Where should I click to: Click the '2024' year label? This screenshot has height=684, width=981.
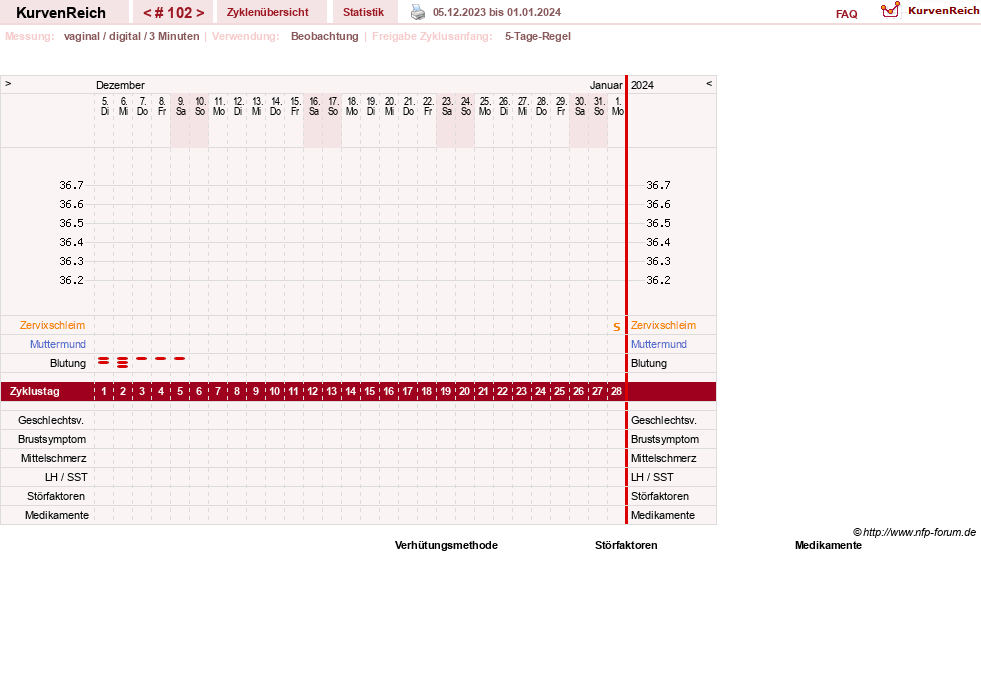(x=643, y=85)
